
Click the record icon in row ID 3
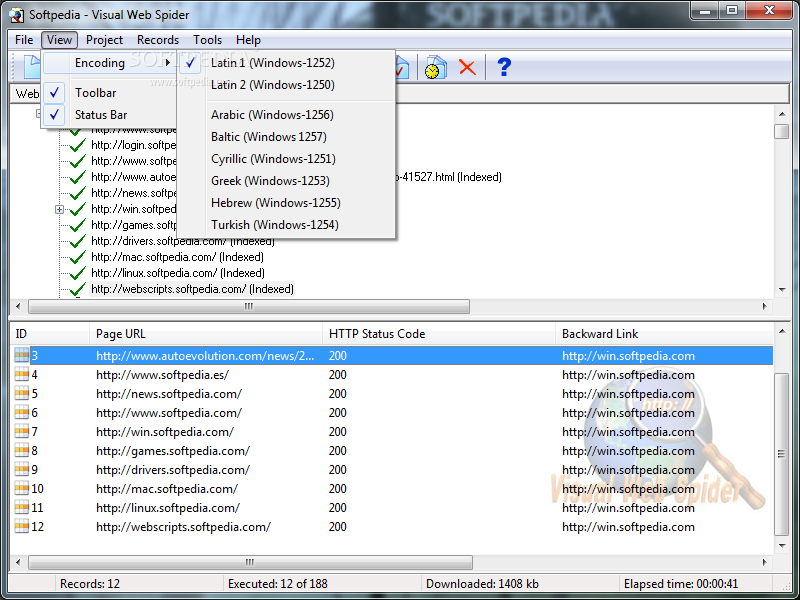click(x=21, y=356)
